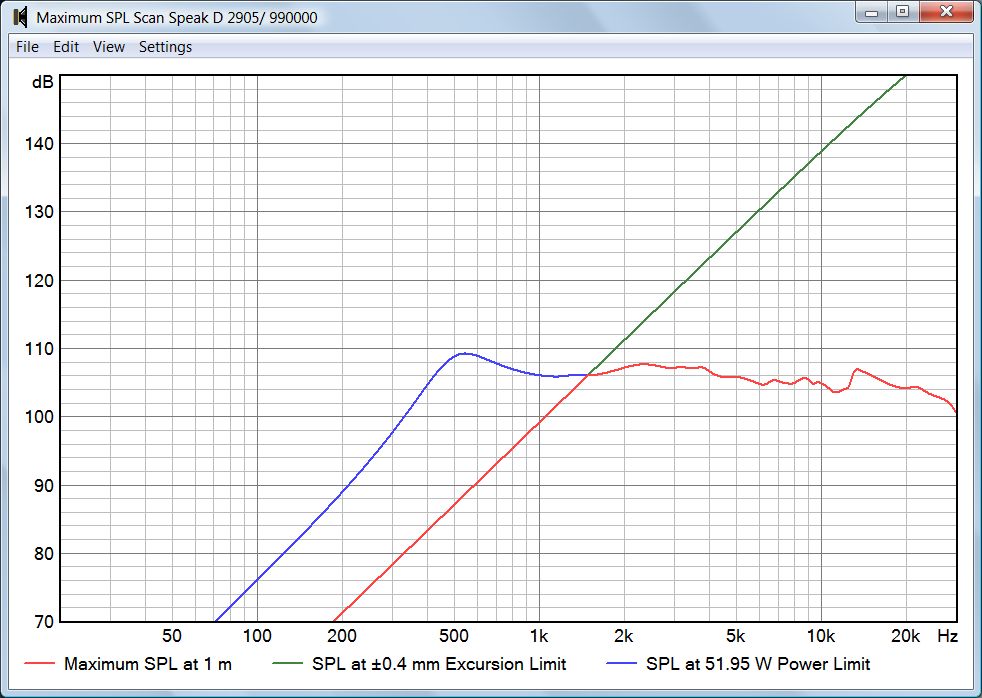Click the 20k frequency axis label
This screenshot has width=982, height=698.
[906, 636]
